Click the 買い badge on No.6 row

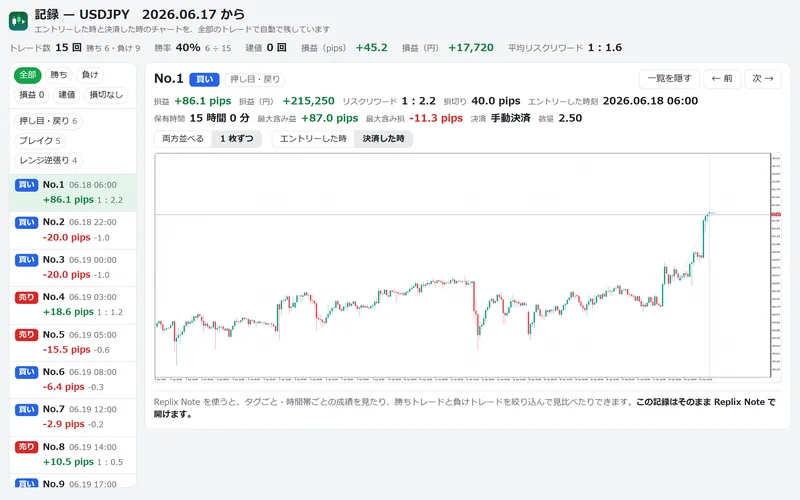click(x=27, y=372)
